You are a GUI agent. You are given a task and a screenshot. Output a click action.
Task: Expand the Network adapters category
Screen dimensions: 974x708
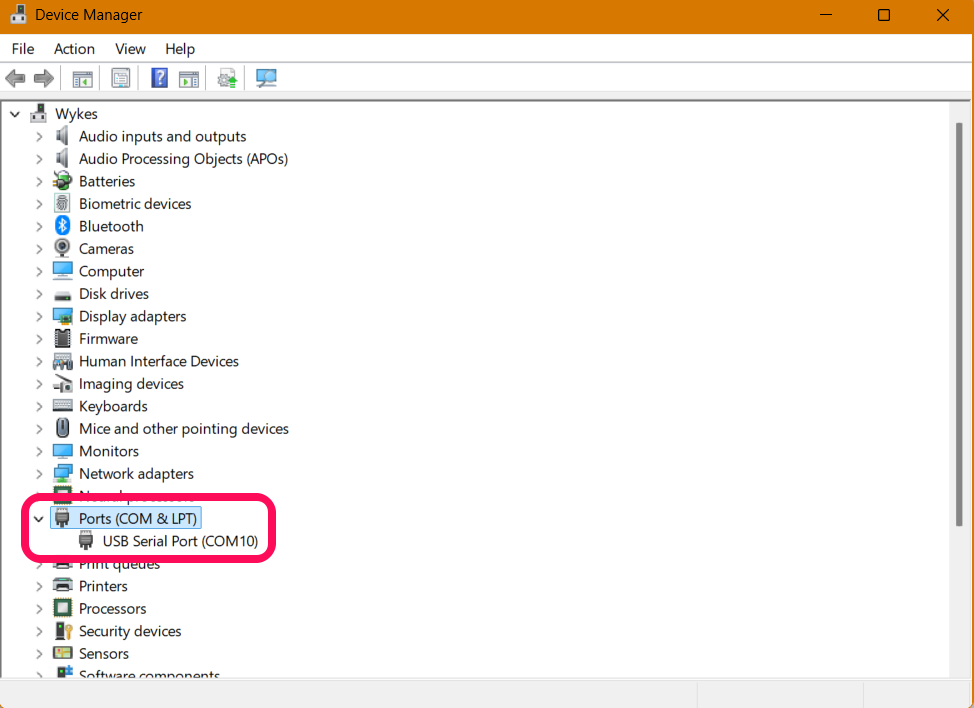pos(39,474)
